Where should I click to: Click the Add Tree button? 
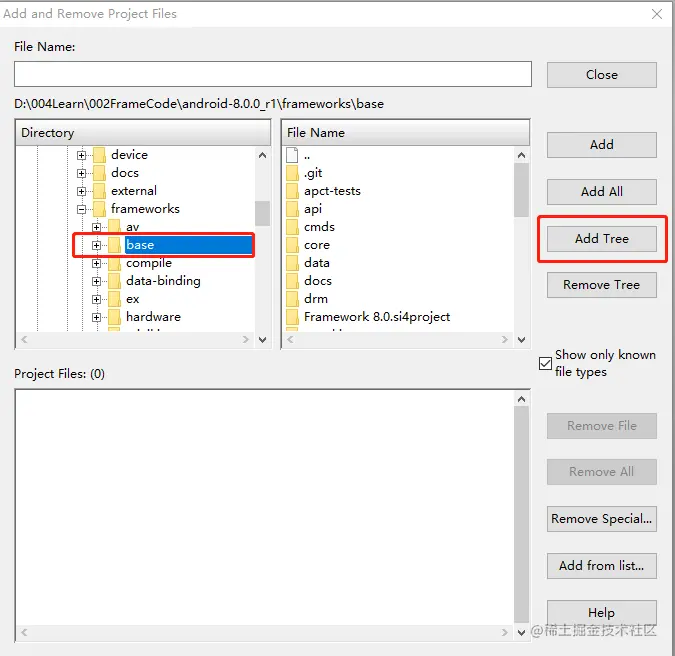(601, 238)
